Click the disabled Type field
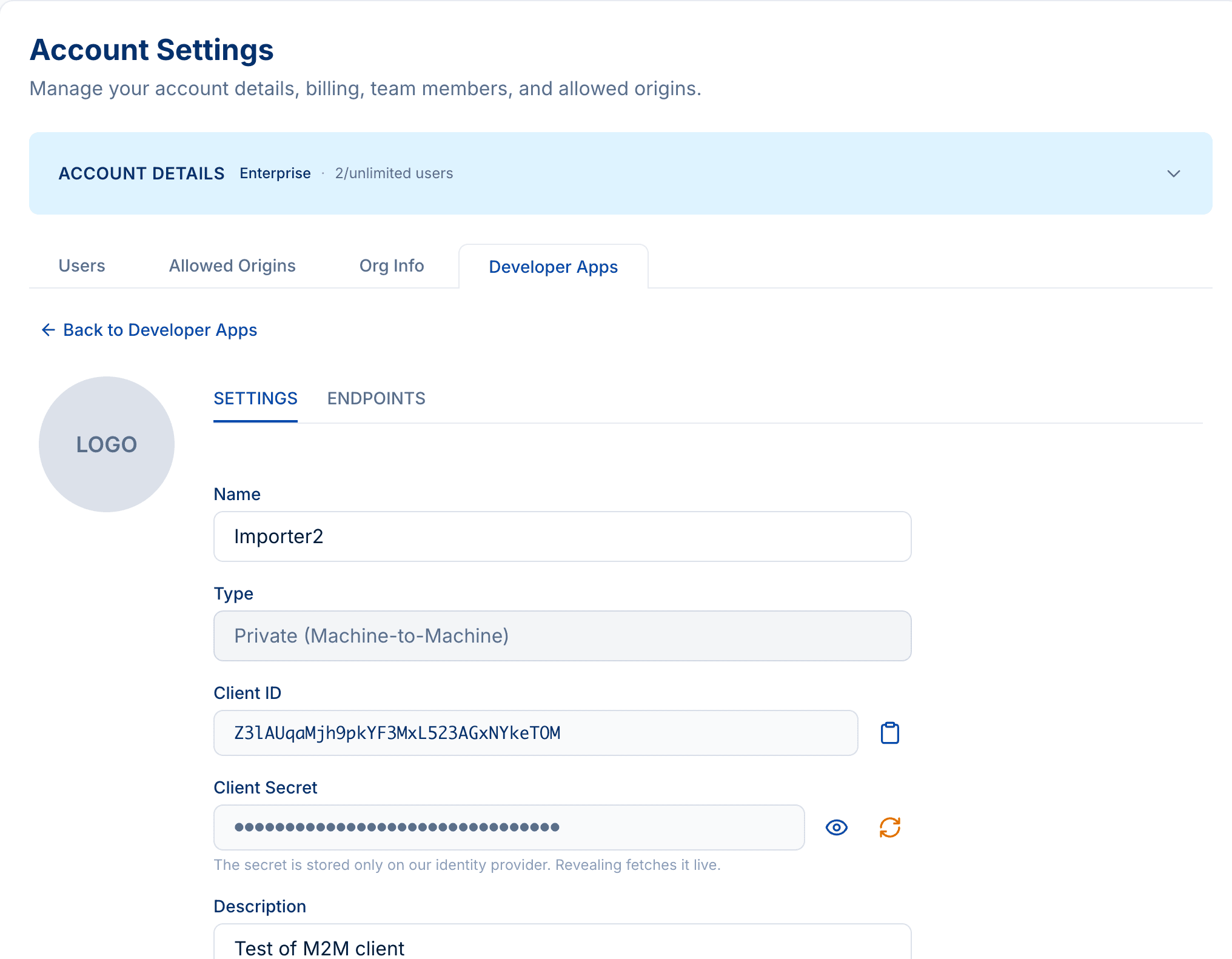This screenshot has width=1232, height=959. tap(562, 636)
